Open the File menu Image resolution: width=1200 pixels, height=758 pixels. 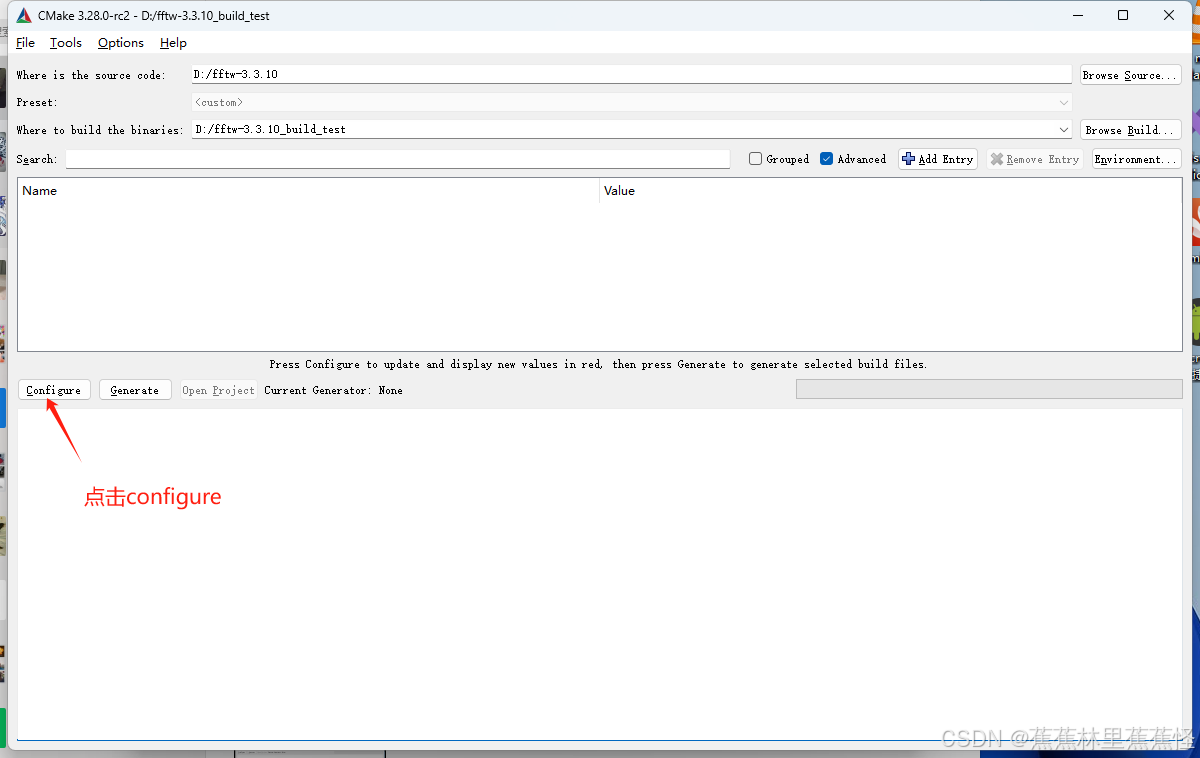(x=25, y=42)
